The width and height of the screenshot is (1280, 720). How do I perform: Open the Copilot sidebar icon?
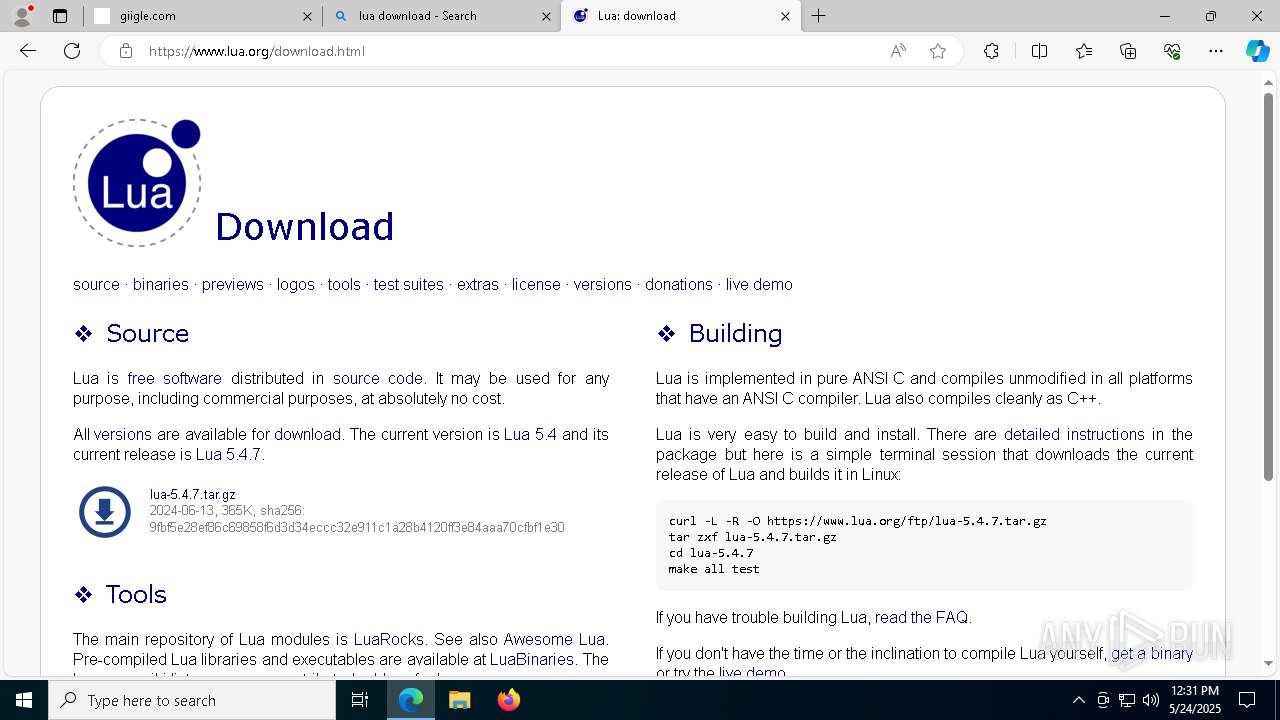tap(1257, 51)
